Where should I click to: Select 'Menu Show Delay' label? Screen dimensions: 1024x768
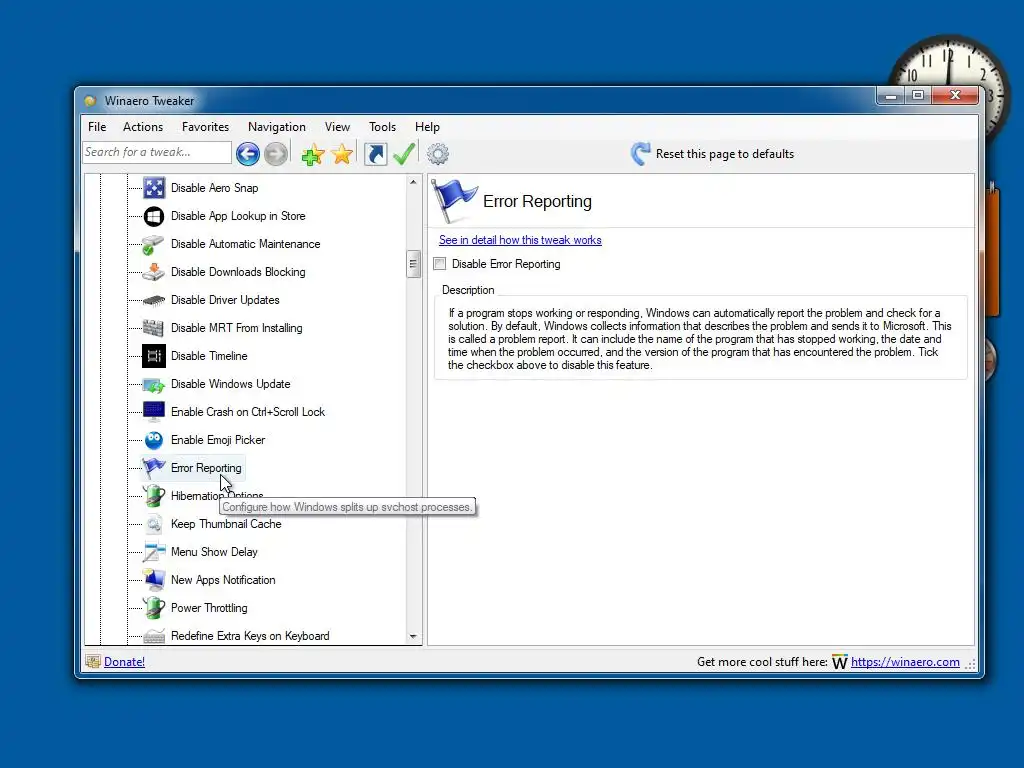[x=214, y=552]
